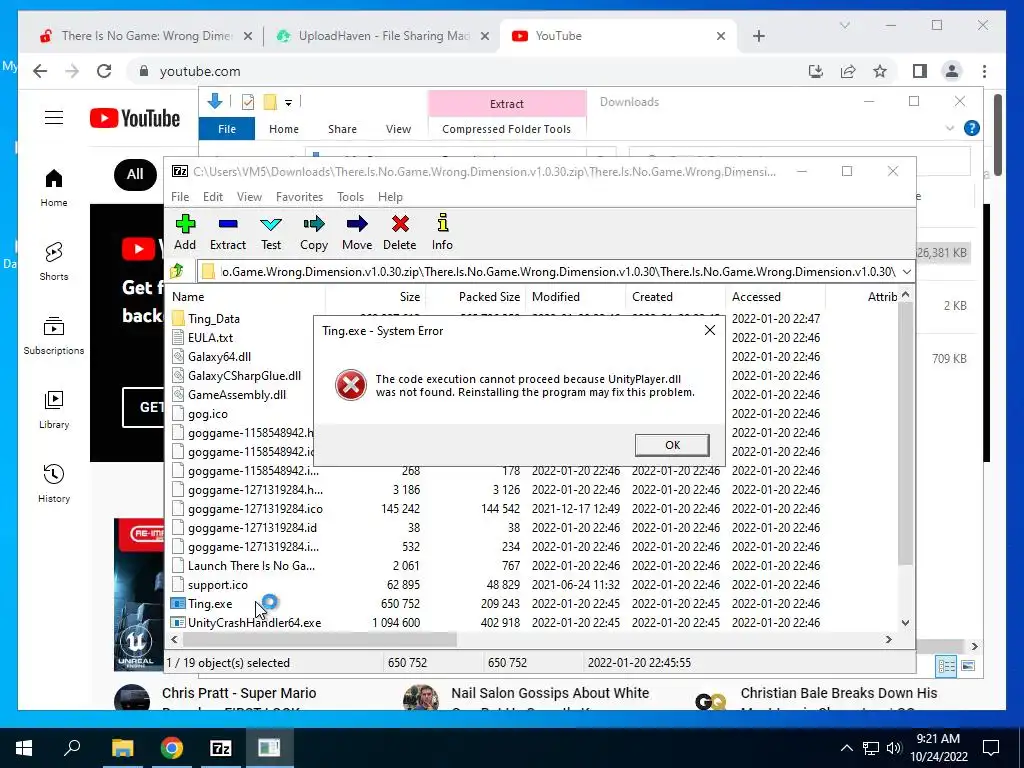Select the Galaxy64.dll file
The width and height of the screenshot is (1024, 768).
pyautogui.click(x=219, y=357)
